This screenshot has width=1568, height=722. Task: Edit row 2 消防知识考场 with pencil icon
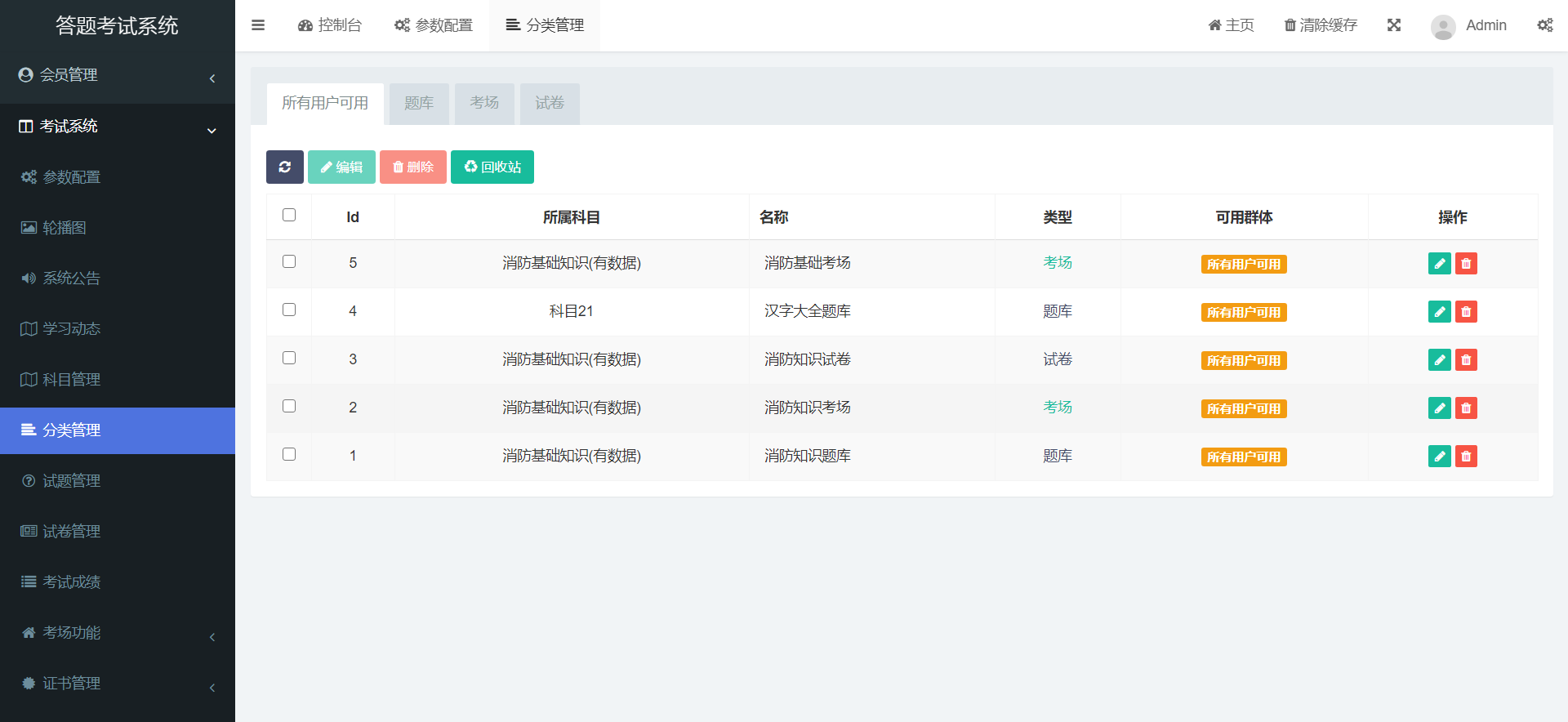pos(1440,408)
